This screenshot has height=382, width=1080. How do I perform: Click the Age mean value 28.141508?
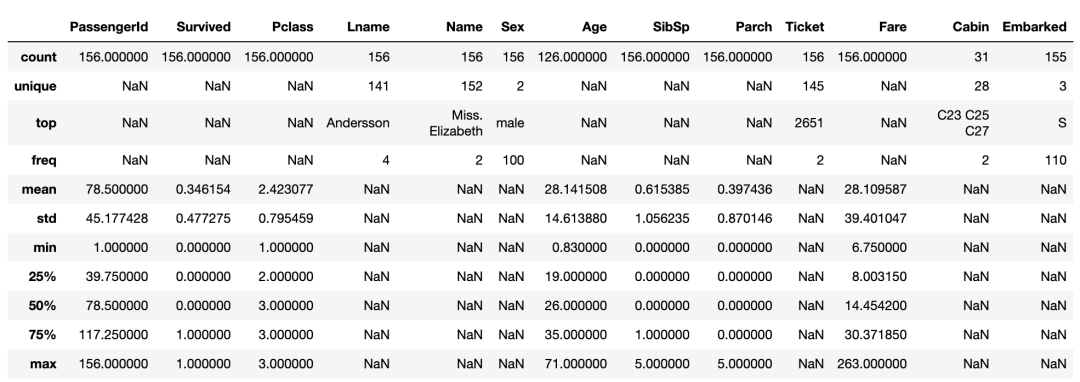click(x=572, y=189)
